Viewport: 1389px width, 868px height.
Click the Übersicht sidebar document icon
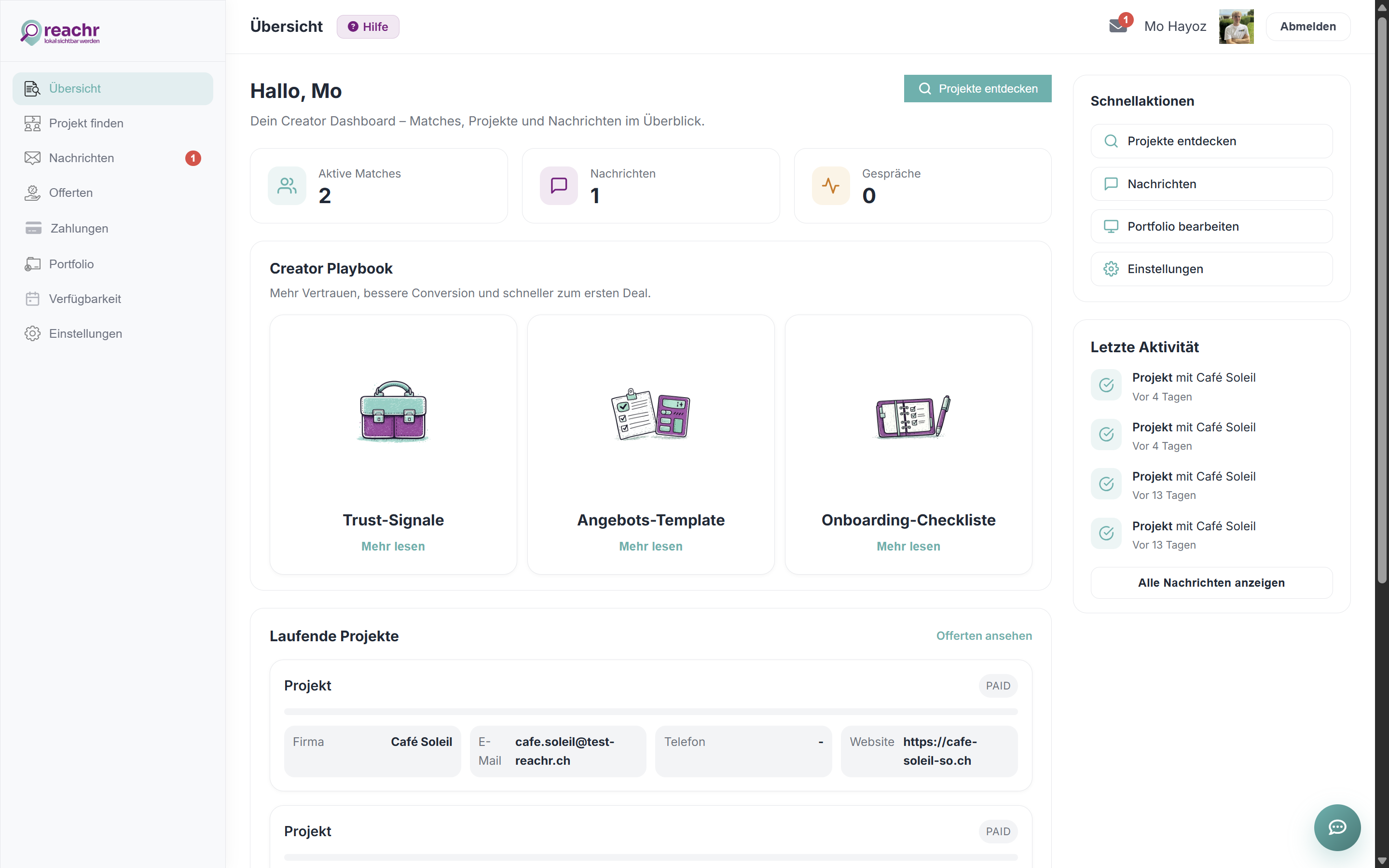click(32, 88)
